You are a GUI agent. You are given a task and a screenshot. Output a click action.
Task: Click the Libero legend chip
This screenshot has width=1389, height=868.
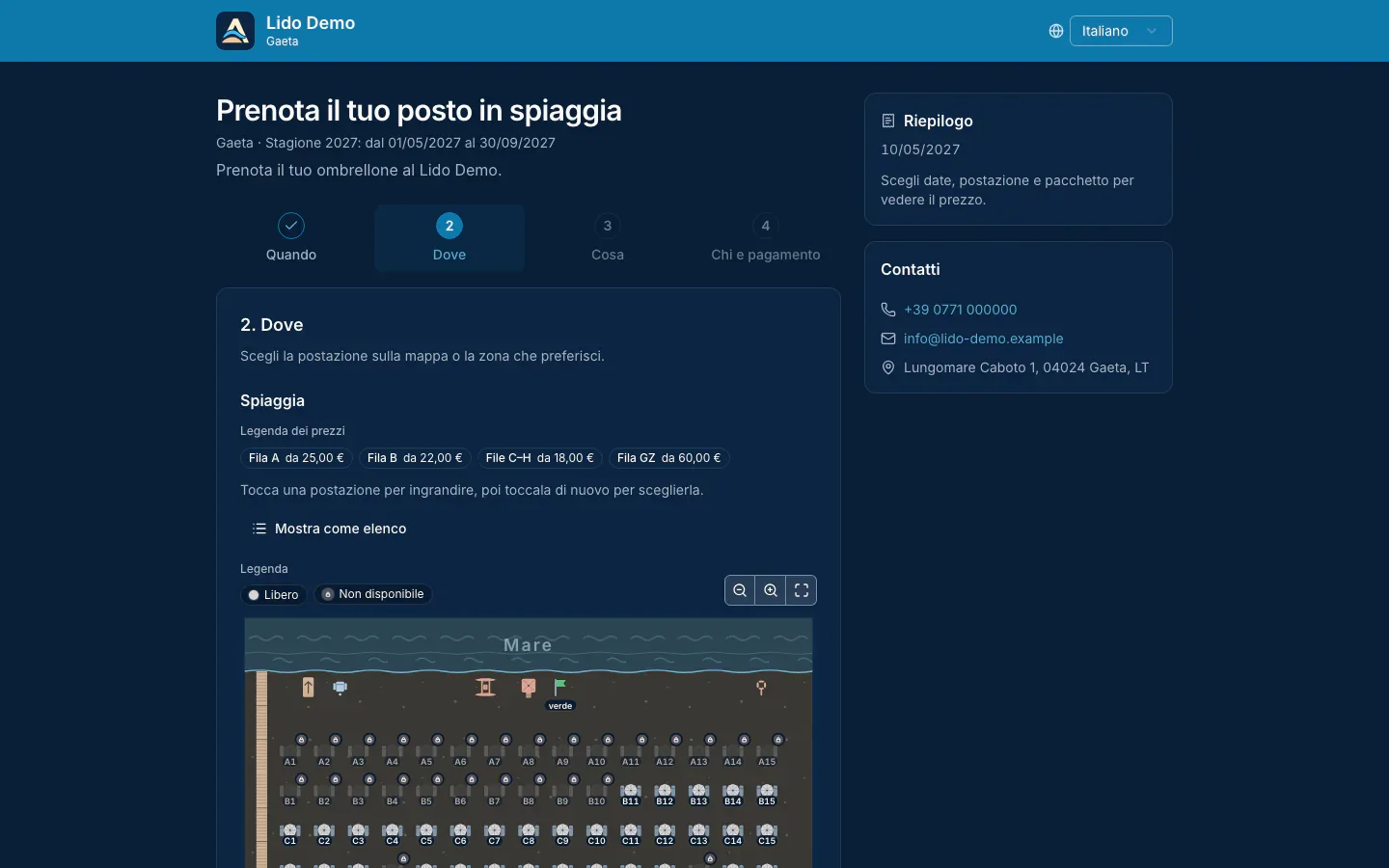(273, 594)
